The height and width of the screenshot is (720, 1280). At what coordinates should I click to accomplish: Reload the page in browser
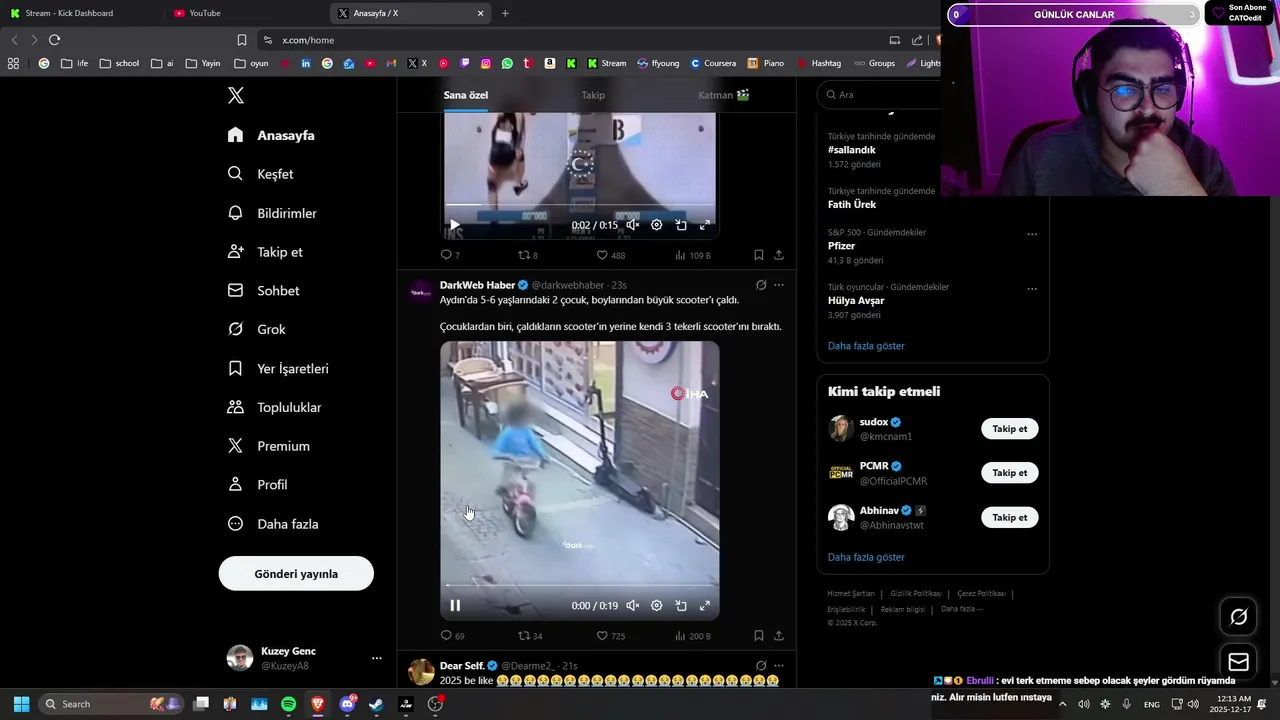(54, 40)
